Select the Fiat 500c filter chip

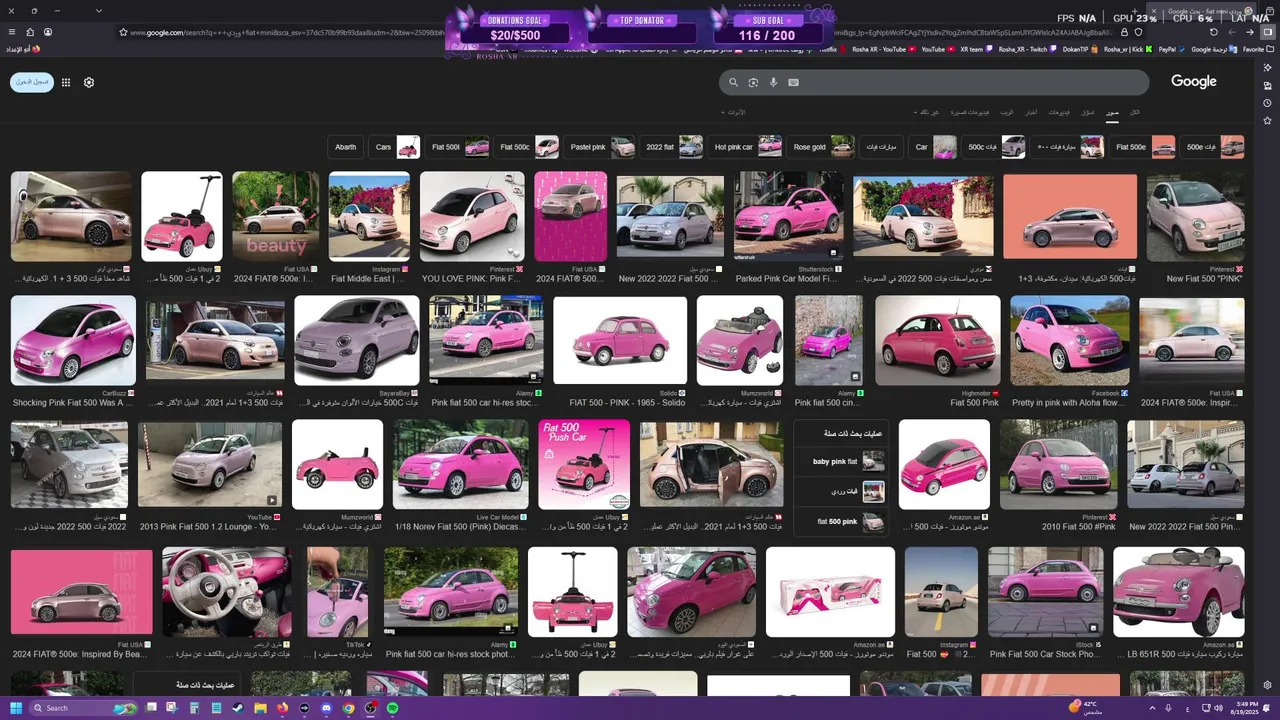click(528, 147)
